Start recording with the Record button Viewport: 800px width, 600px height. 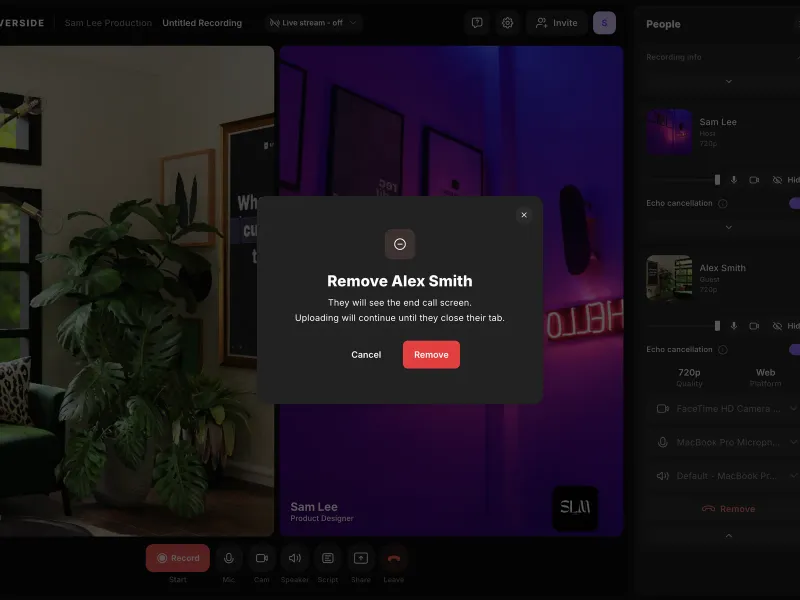click(178, 558)
